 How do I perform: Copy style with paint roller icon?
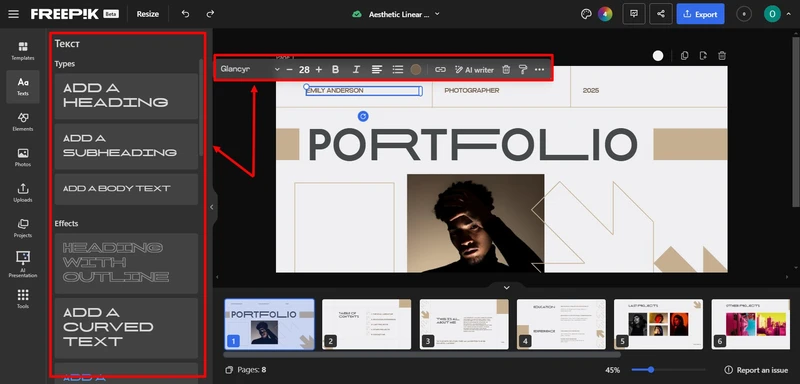(x=522, y=69)
